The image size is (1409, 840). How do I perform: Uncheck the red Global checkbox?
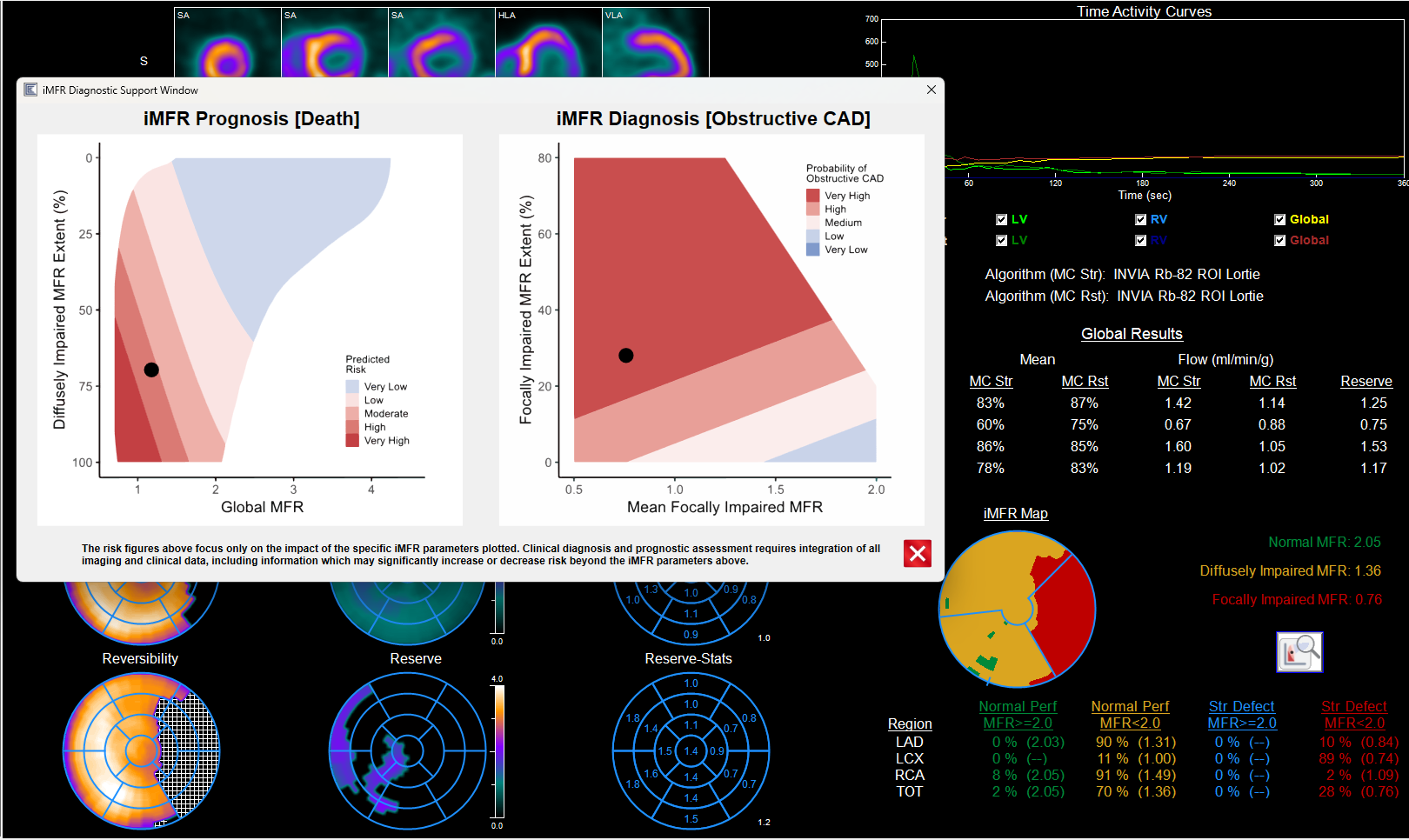click(1279, 240)
